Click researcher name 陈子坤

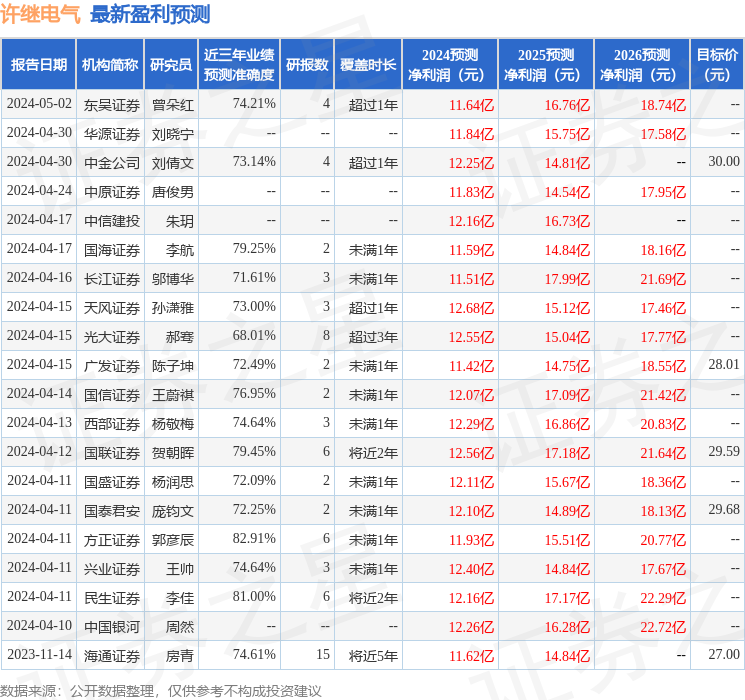point(172,366)
